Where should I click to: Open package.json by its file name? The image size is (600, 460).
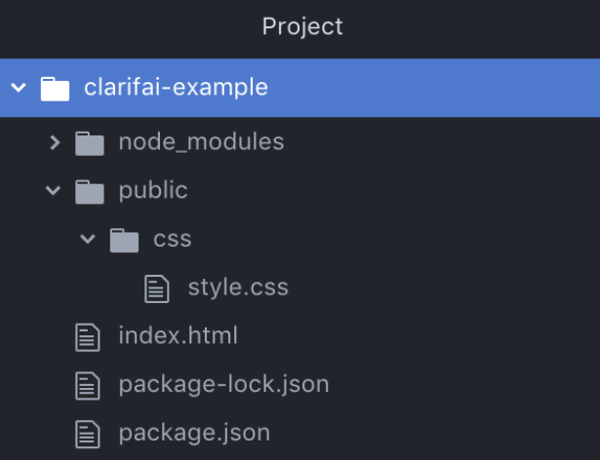(x=194, y=433)
